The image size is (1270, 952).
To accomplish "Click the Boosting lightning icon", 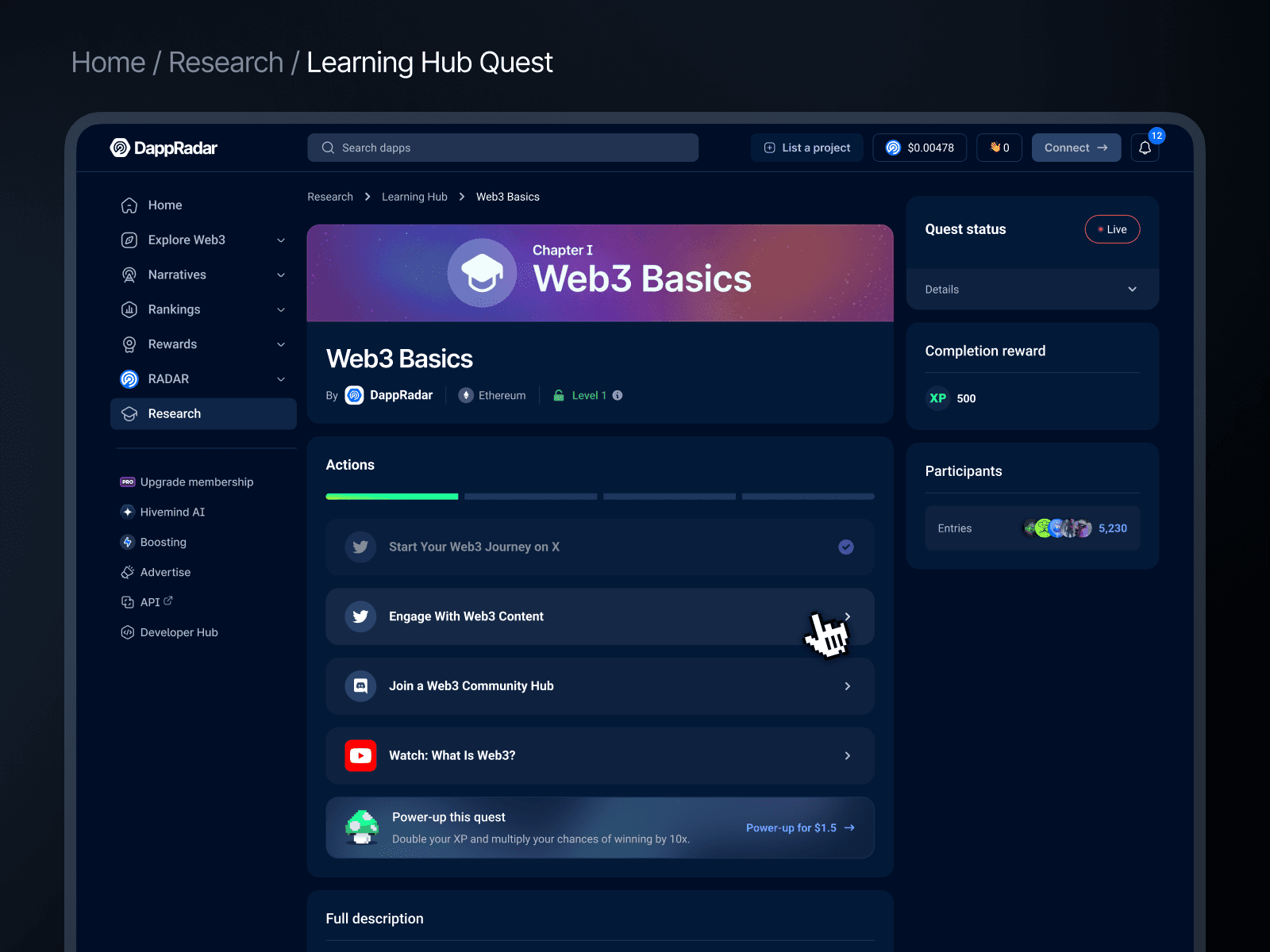I will point(128,542).
